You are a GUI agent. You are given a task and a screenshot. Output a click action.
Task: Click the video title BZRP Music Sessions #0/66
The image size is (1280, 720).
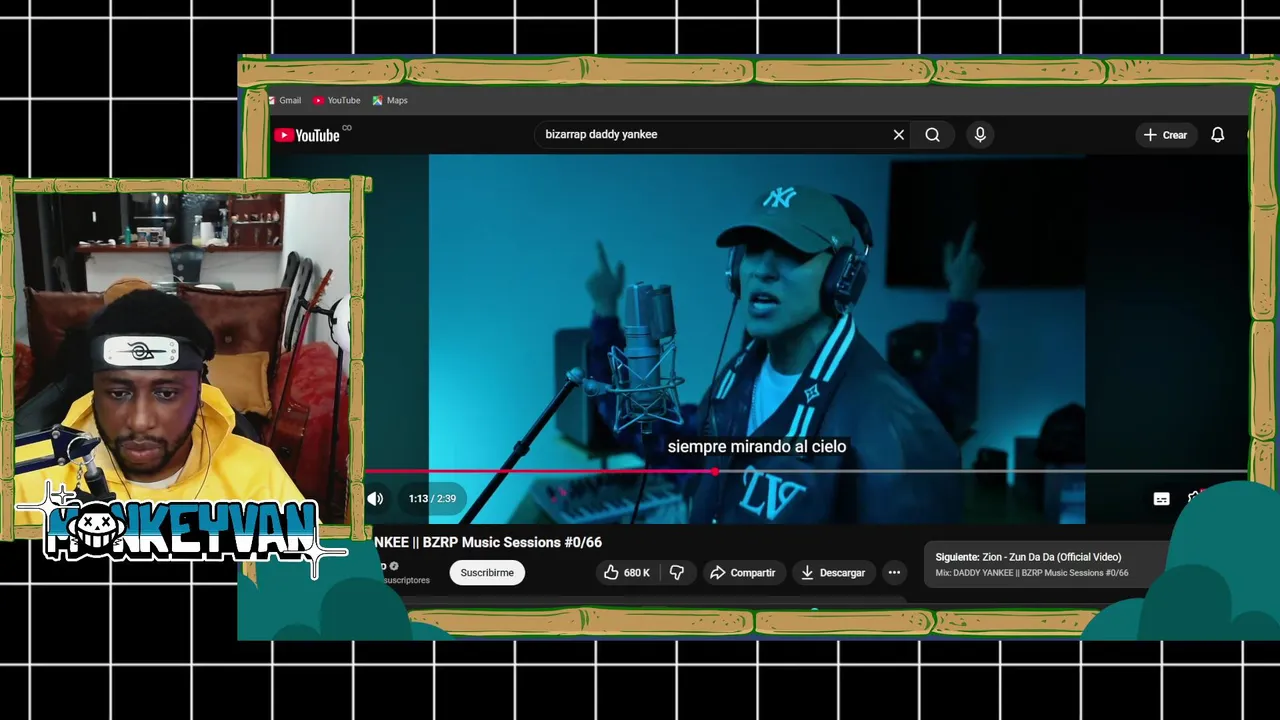(488, 542)
